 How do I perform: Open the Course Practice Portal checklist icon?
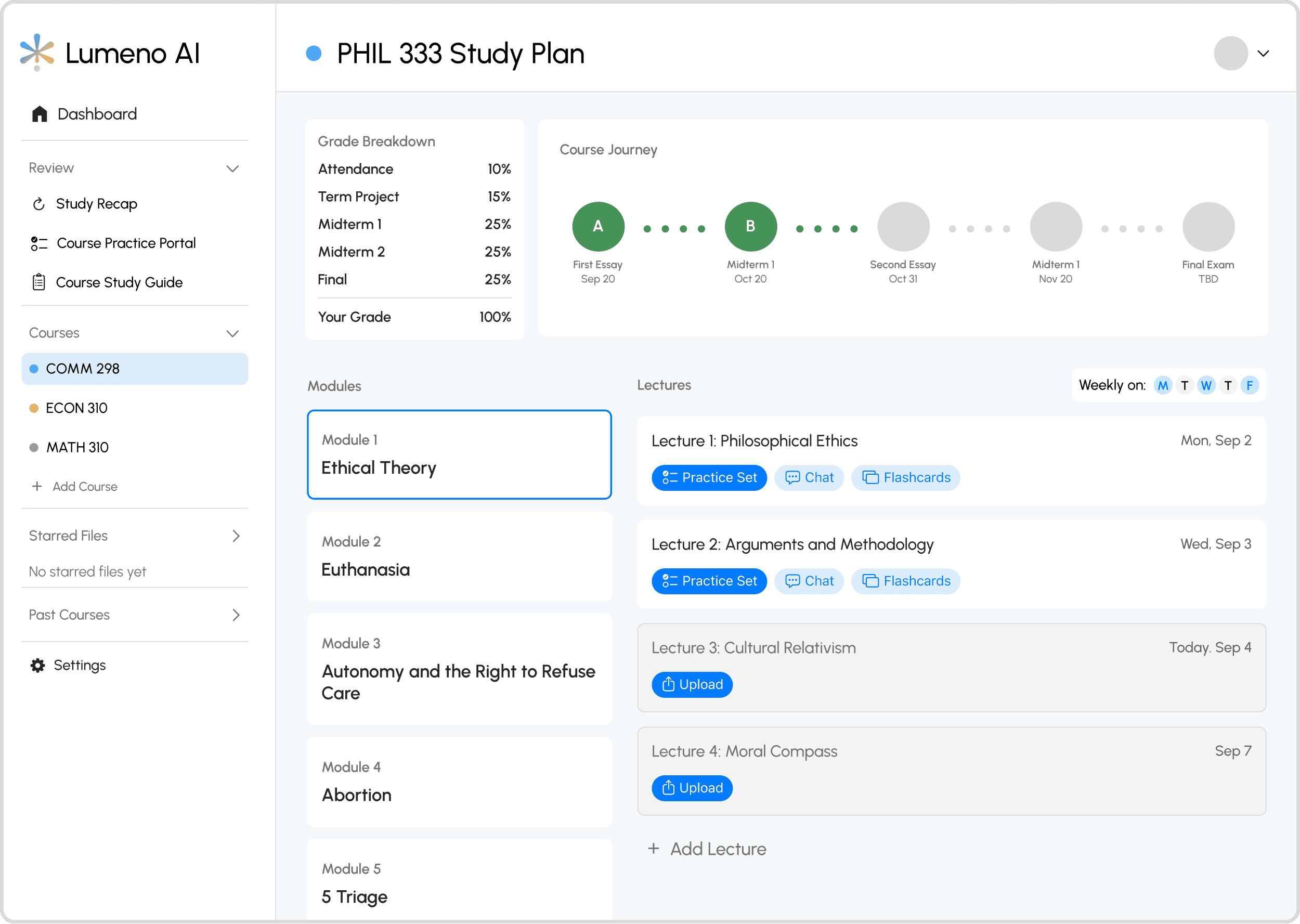click(x=38, y=243)
